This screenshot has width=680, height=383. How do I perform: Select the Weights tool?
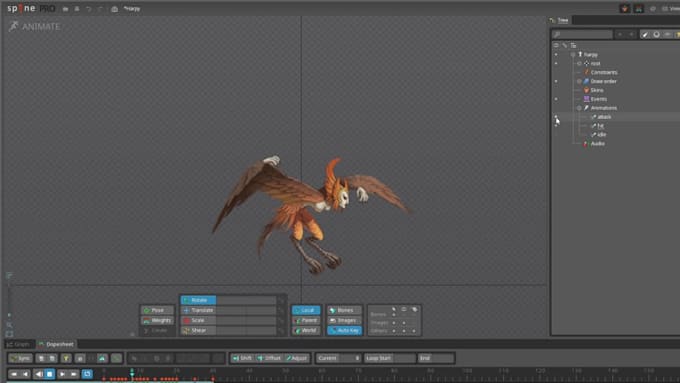point(157,321)
